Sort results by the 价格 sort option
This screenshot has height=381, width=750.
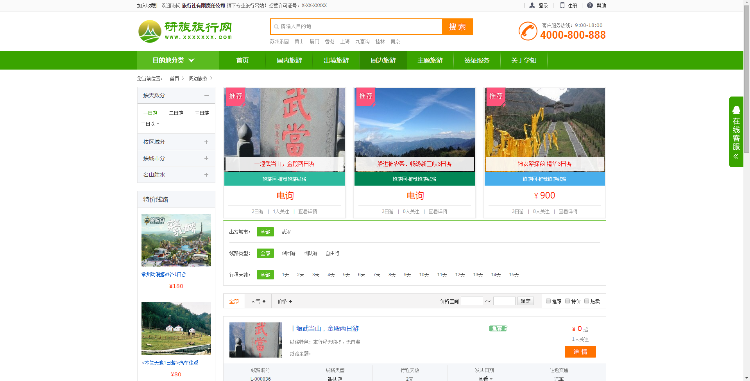click(x=285, y=301)
